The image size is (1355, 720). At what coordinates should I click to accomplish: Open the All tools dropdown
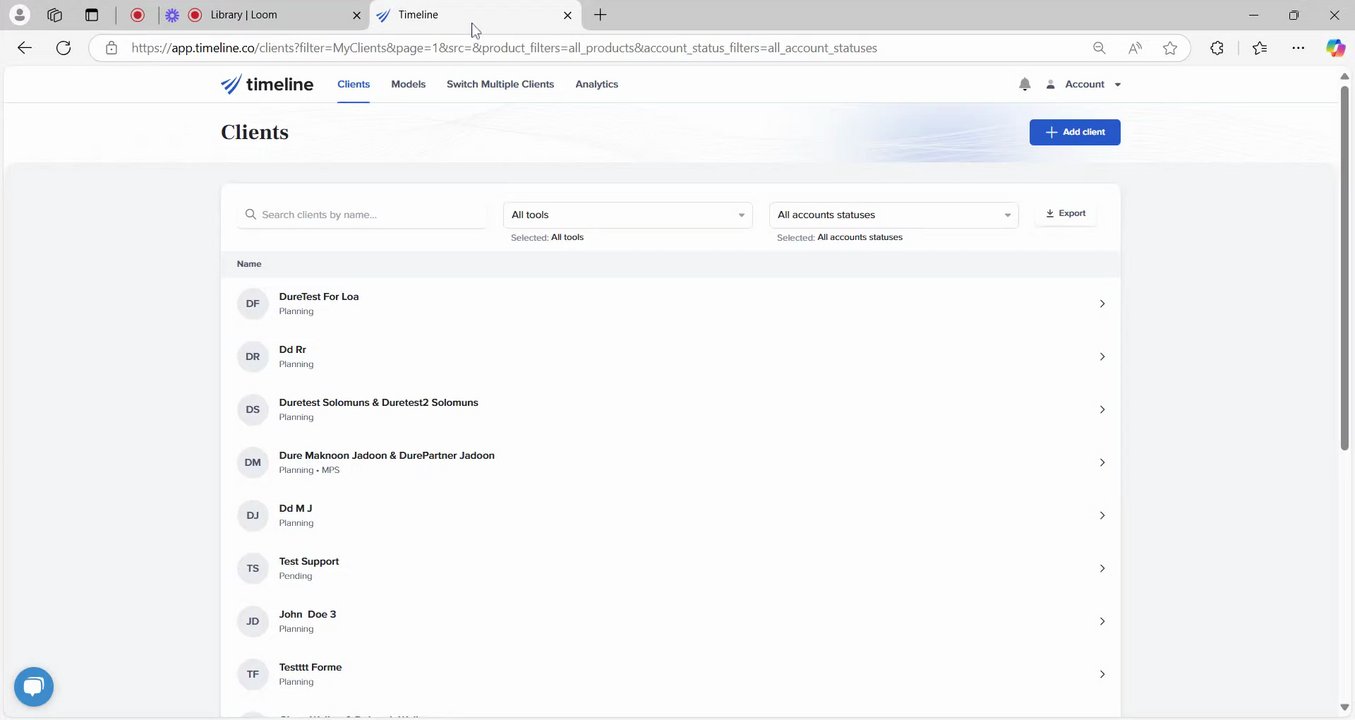pos(628,215)
